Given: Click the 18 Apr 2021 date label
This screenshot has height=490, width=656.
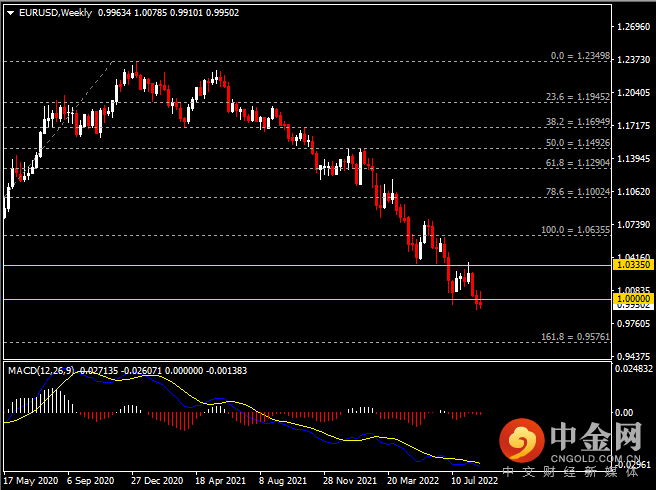Looking at the screenshot, I should click(x=220, y=481).
